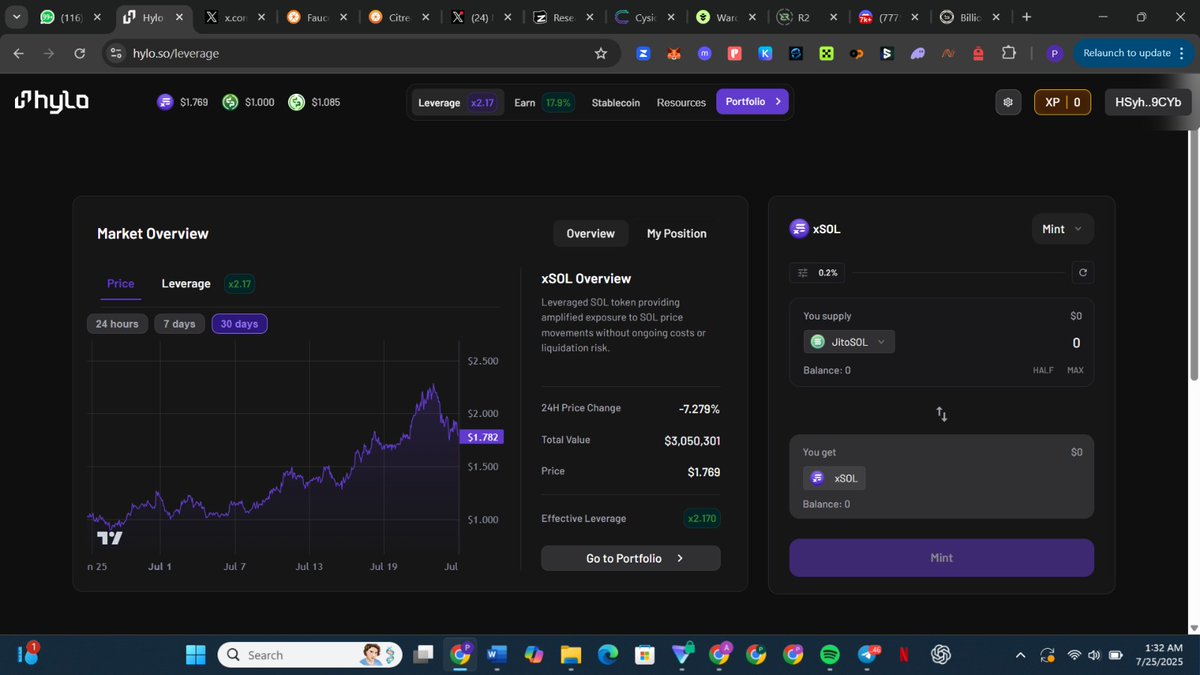Launch Microsoft Word from the taskbar
Viewport: 1200px width, 675px height.
(497, 655)
